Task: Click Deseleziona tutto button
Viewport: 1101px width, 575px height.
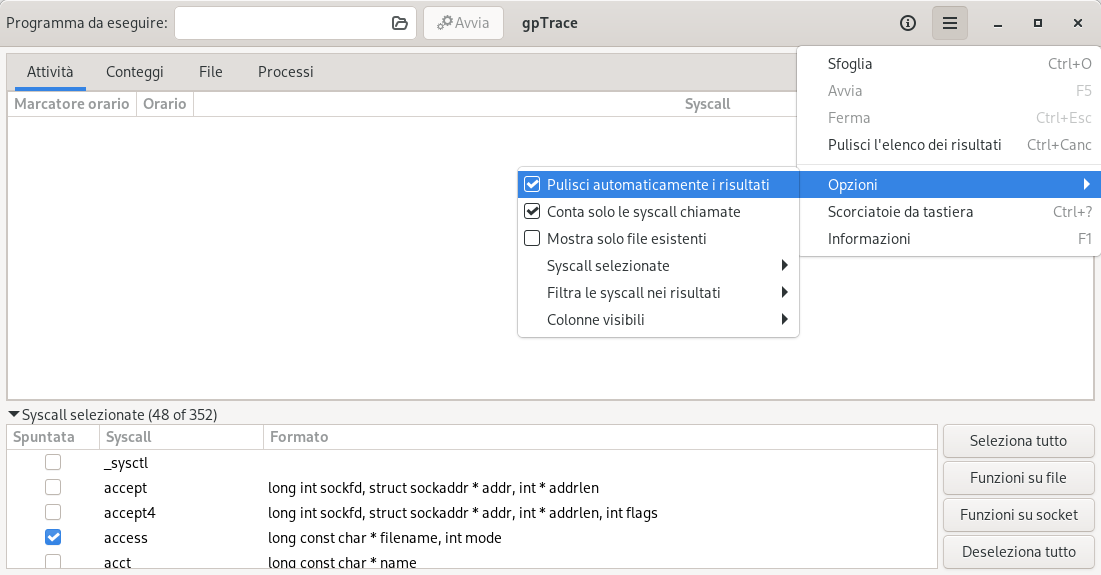Action: point(1018,552)
